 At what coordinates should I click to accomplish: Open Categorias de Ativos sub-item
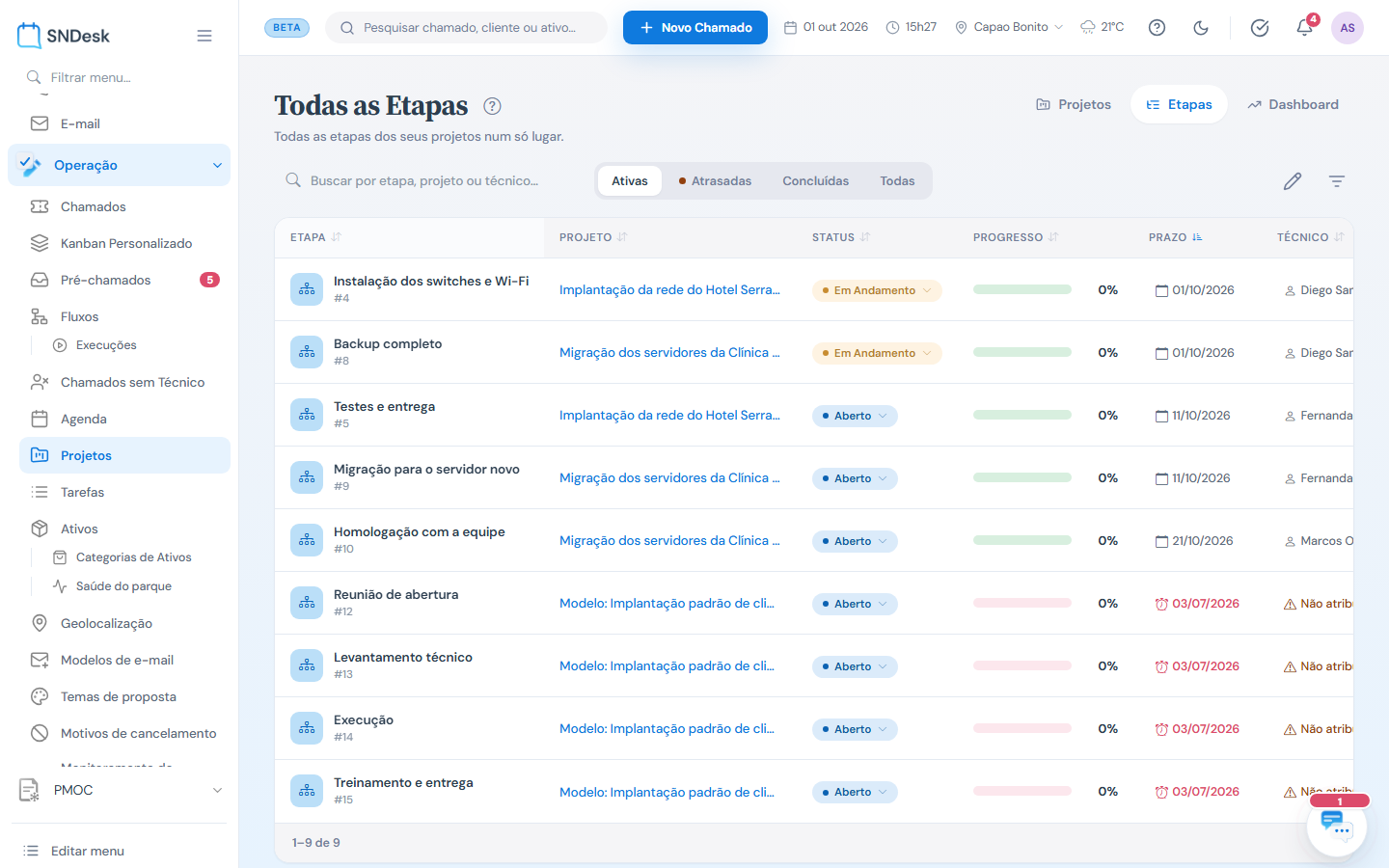(x=137, y=557)
